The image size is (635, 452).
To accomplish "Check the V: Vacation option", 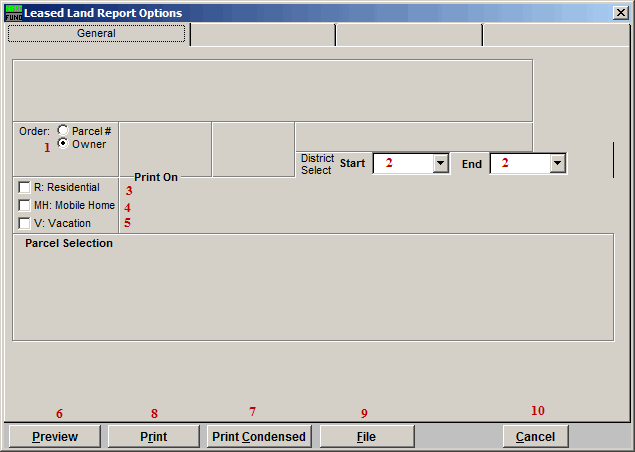I will click(24, 224).
